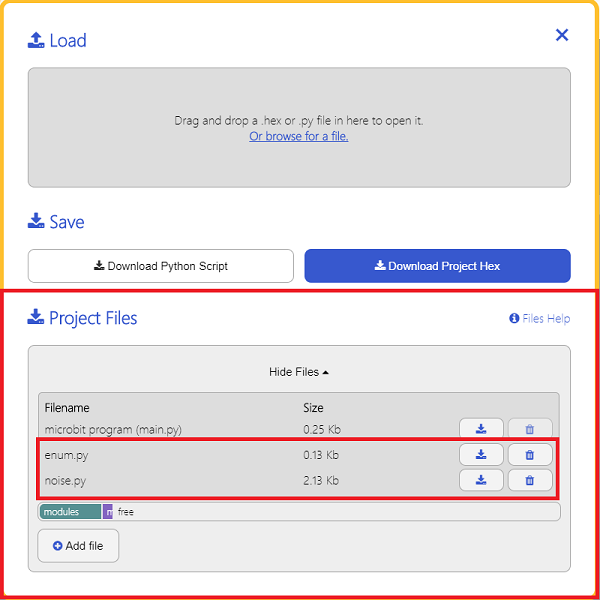Viewport: 600px width, 600px height.
Task: Close the Load/Save dialog with the X
Action: click(x=562, y=35)
